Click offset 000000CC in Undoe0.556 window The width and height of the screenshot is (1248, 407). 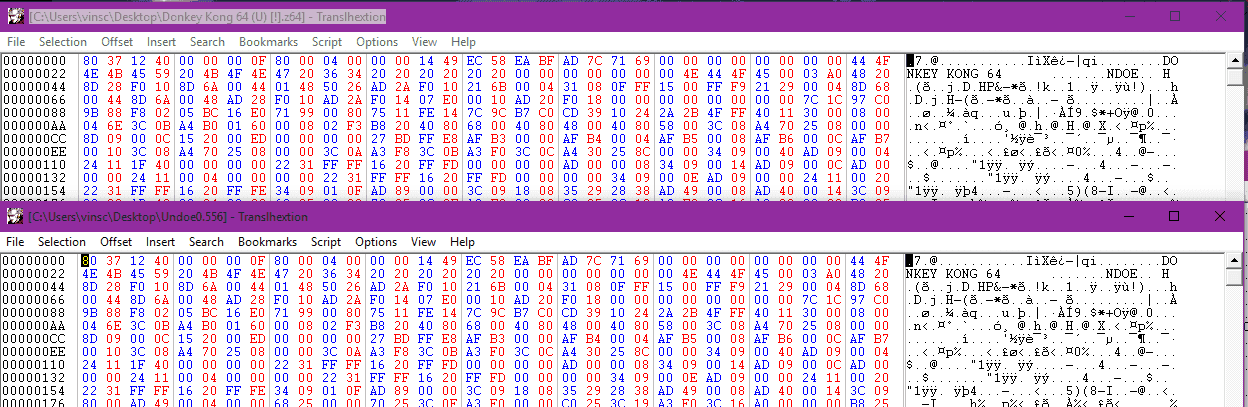click(x=33, y=338)
